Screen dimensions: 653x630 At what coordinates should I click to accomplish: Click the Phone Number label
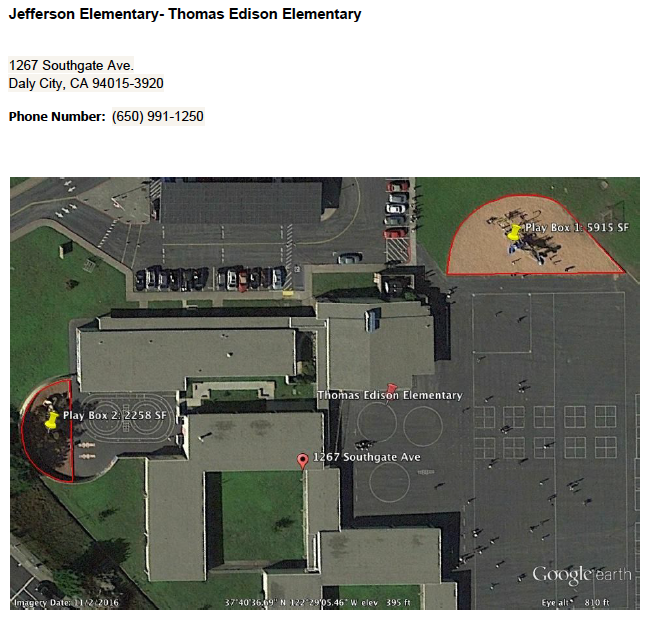tap(57, 117)
